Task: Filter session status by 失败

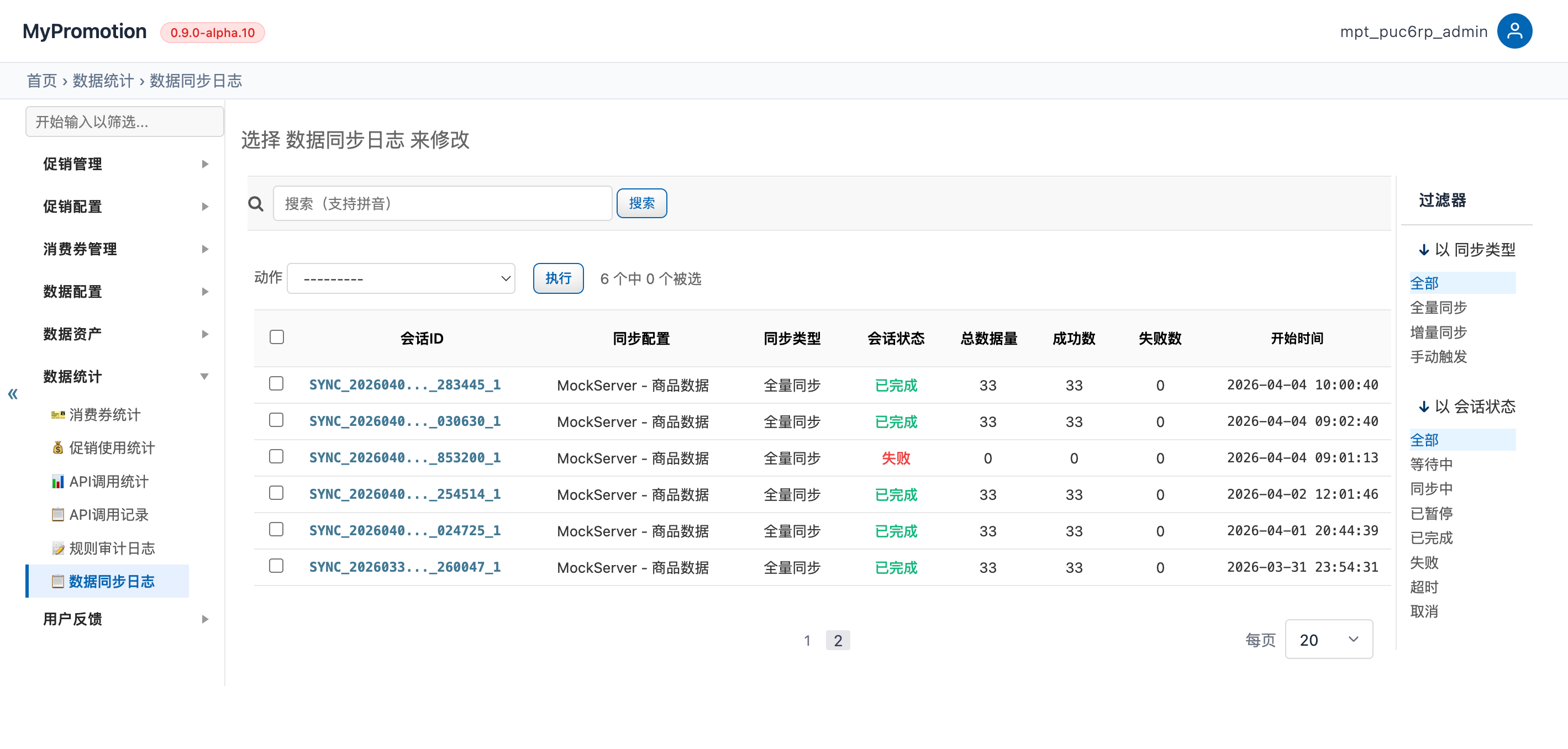Action: (x=1424, y=563)
